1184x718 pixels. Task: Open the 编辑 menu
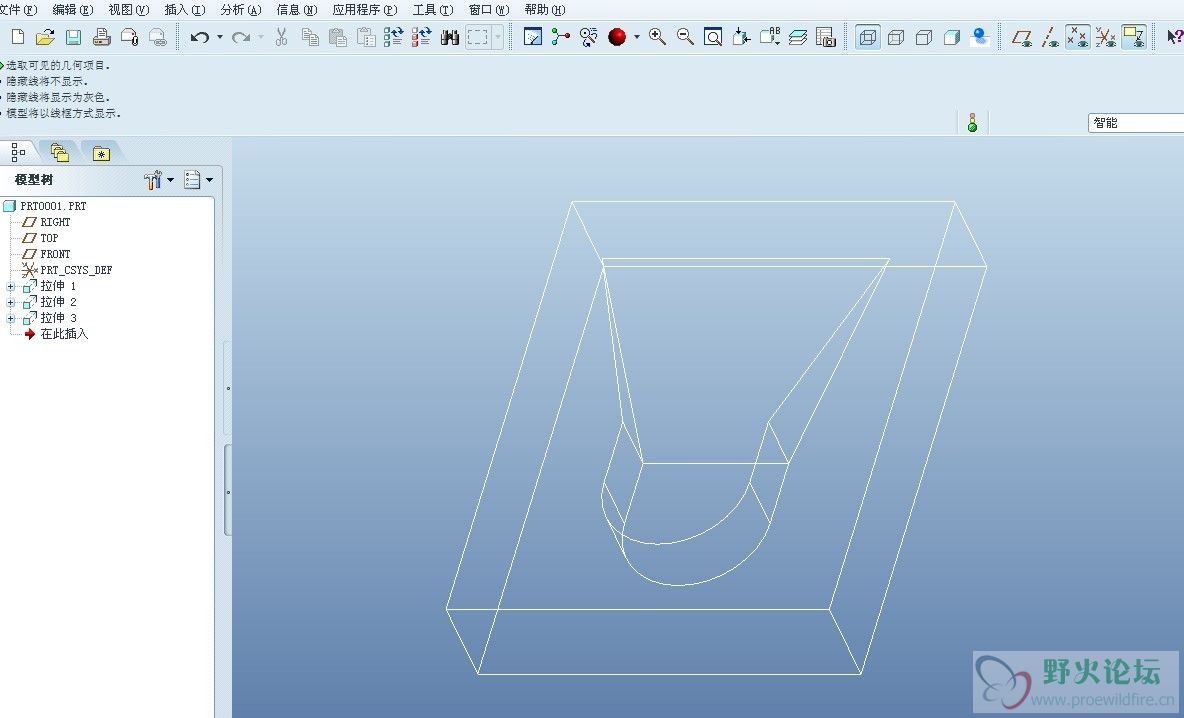(x=73, y=10)
